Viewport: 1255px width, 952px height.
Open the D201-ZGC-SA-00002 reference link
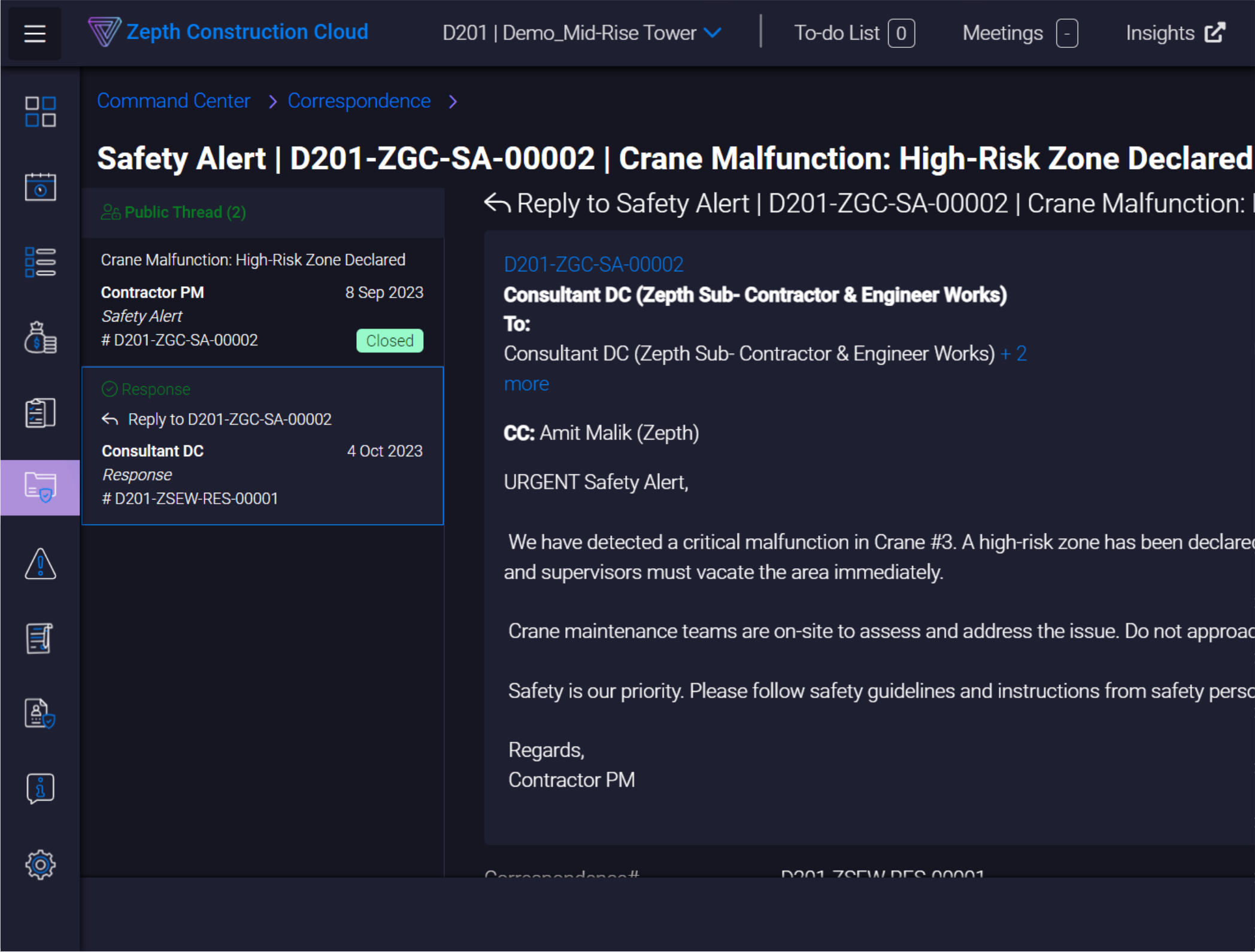pos(593,264)
